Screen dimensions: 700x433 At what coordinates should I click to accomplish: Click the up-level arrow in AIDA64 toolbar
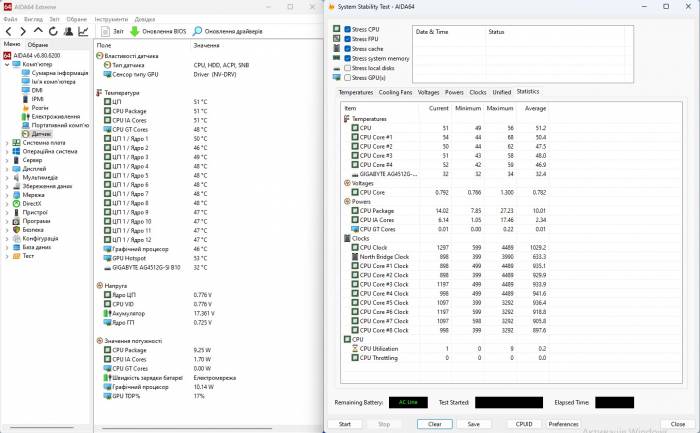pos(38,31)
